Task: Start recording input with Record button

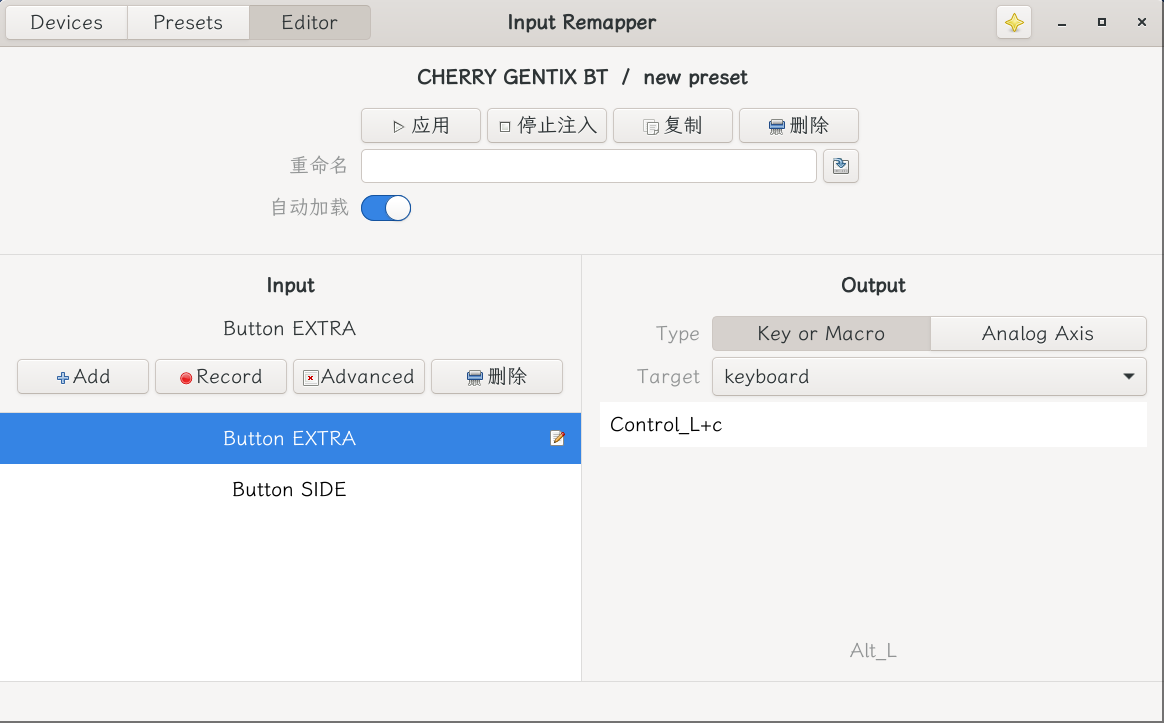Action: pyautogui.click(x=220, y=376)
